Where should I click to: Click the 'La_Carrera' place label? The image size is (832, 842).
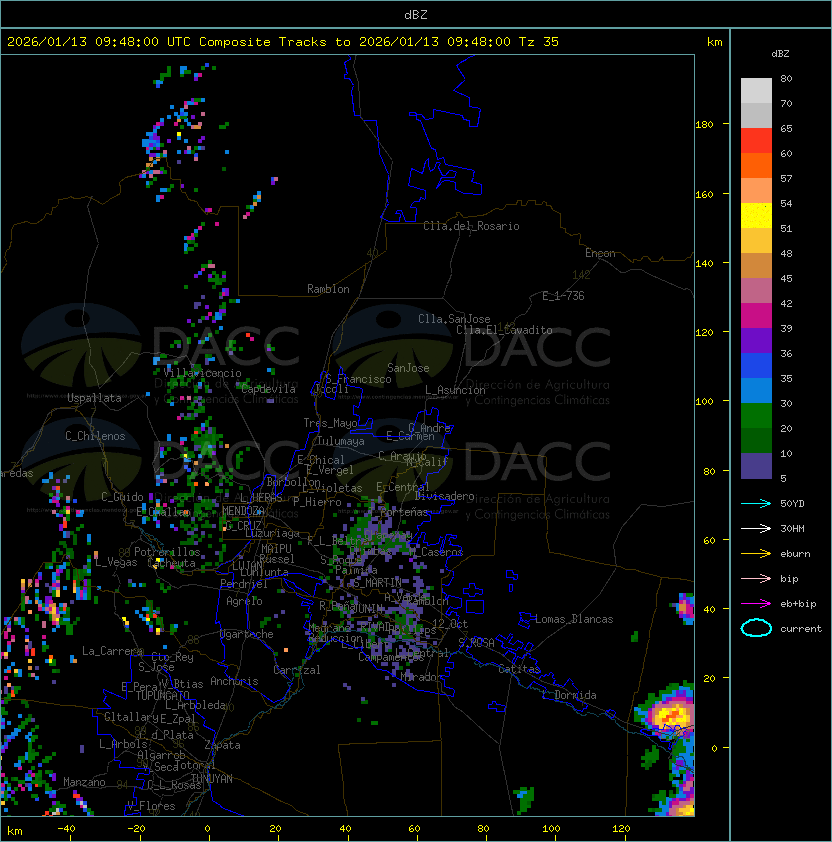click(112, 651)
